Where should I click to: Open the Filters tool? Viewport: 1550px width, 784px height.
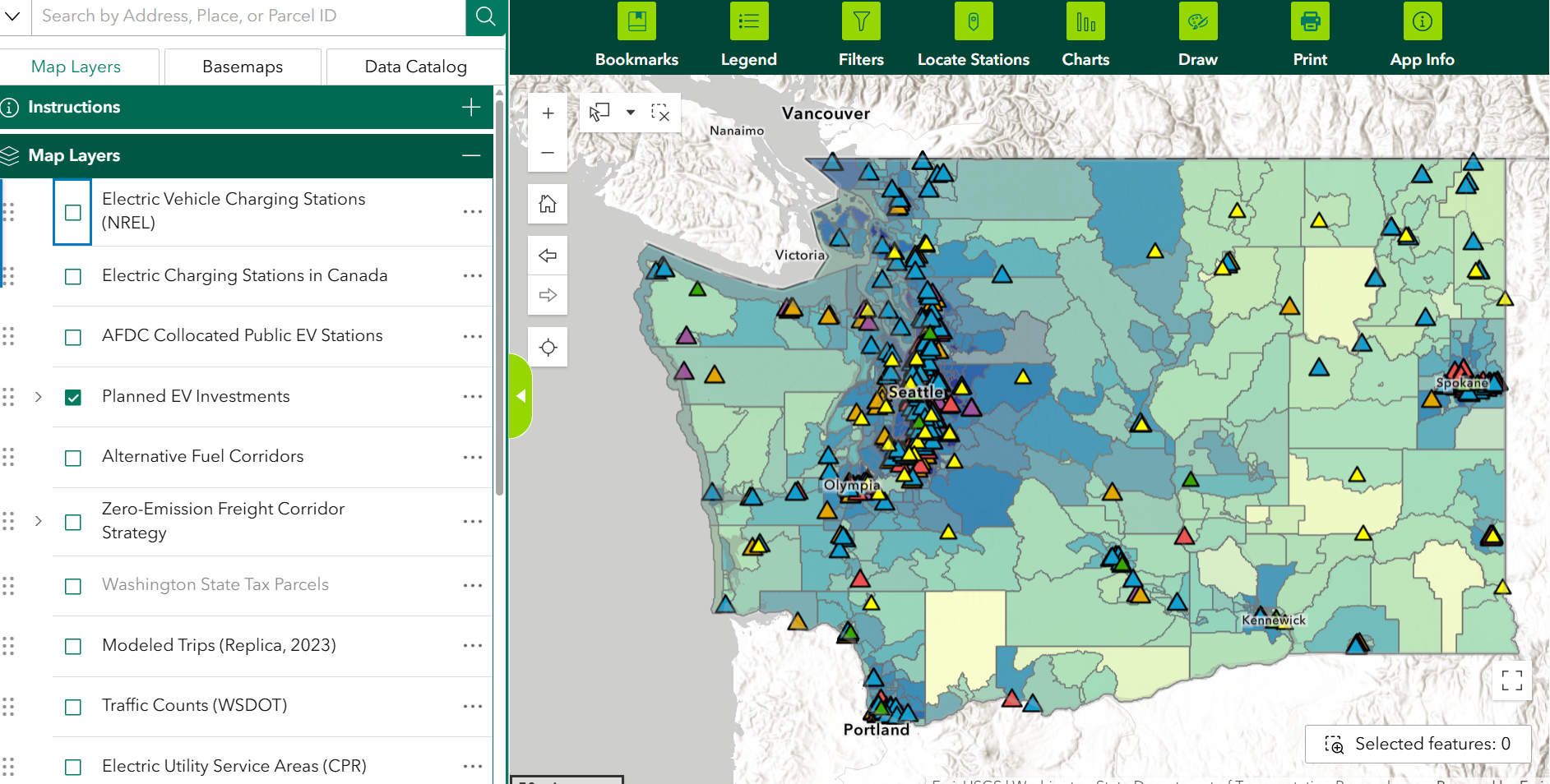(x=861, y=22)
